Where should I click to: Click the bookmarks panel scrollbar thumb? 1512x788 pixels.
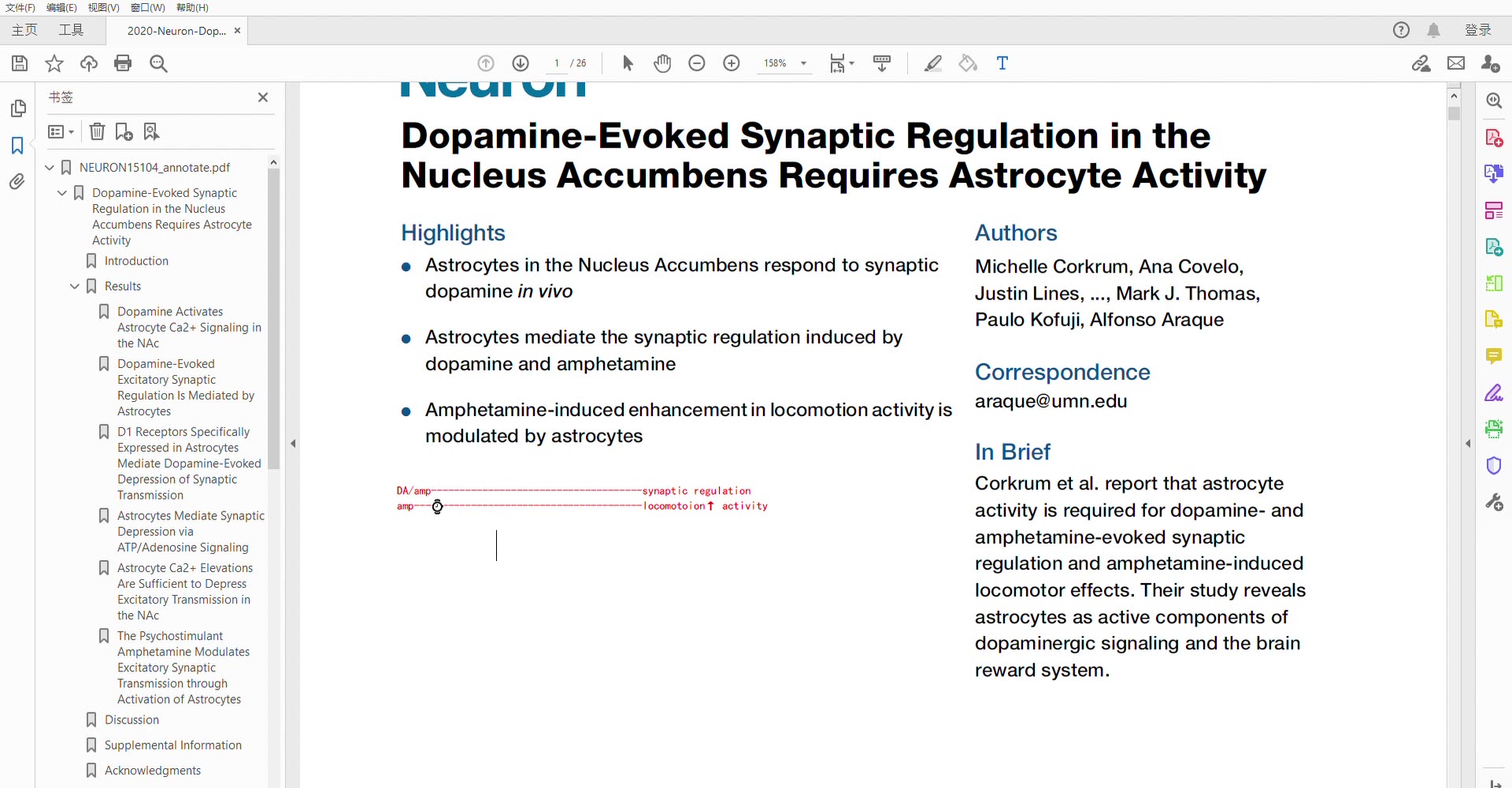point(273,319)
